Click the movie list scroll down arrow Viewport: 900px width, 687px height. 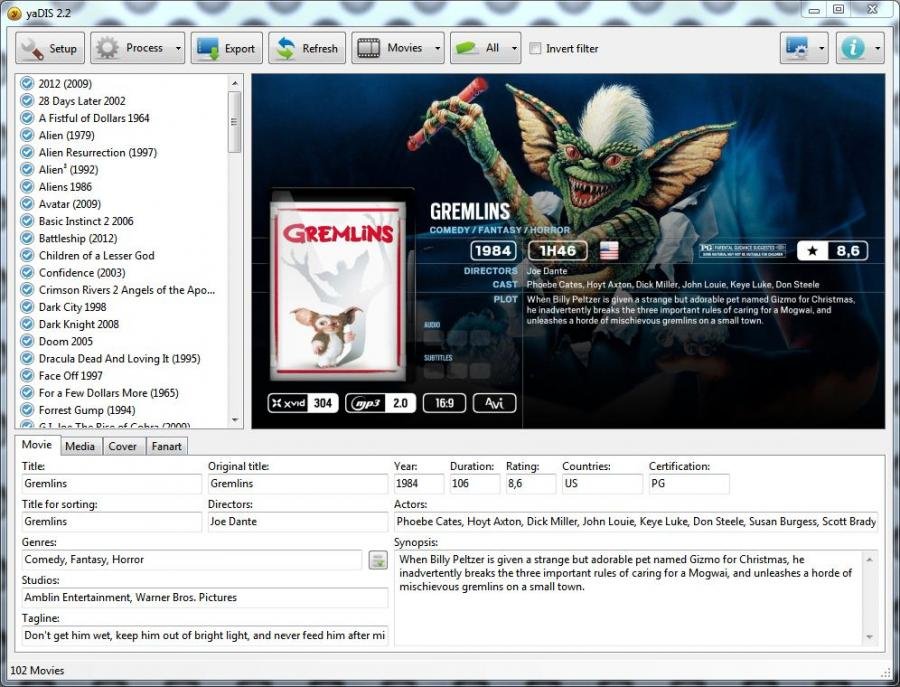234,420
